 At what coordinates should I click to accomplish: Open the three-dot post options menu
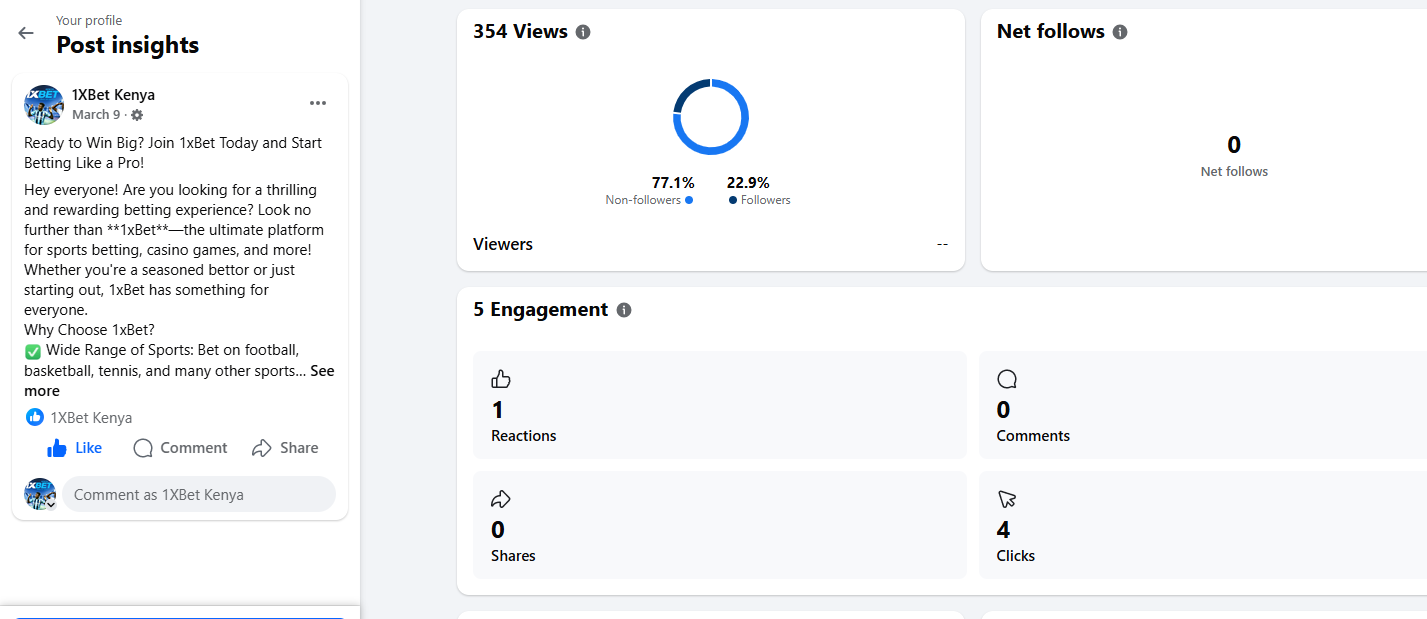click(x=318, y=103)
